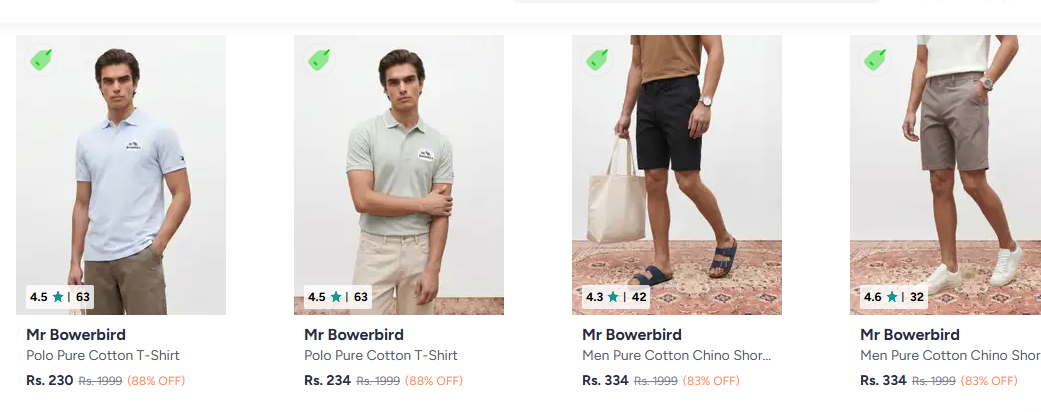Click Polo Pure Cotton T-Shirt title priced Rs. 234
Screen dimensions: 1041x412
(x=381, y=356)
